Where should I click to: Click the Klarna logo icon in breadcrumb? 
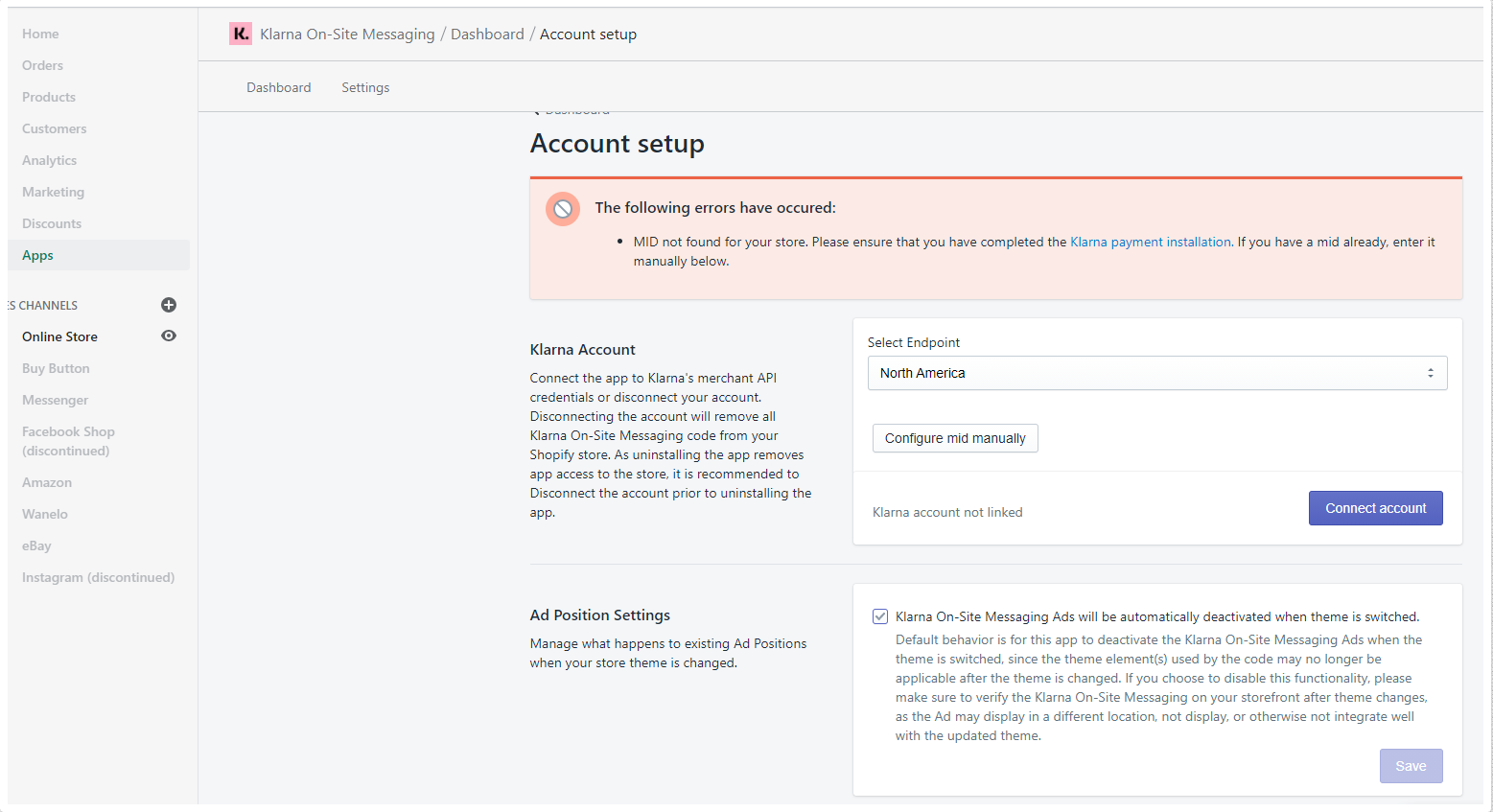point(241,34)
